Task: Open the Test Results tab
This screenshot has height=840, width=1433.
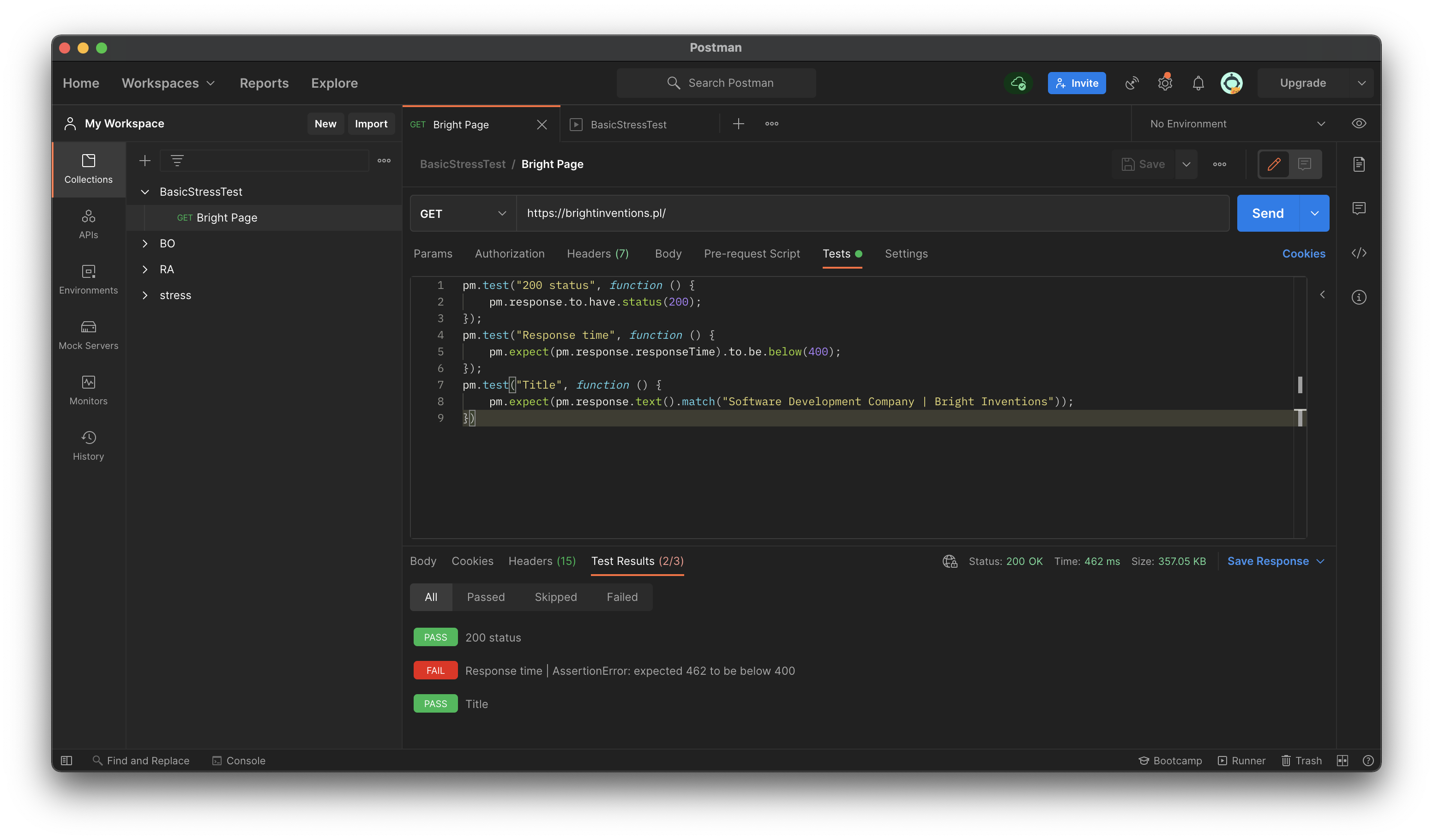Action: [x=636, y=561]
